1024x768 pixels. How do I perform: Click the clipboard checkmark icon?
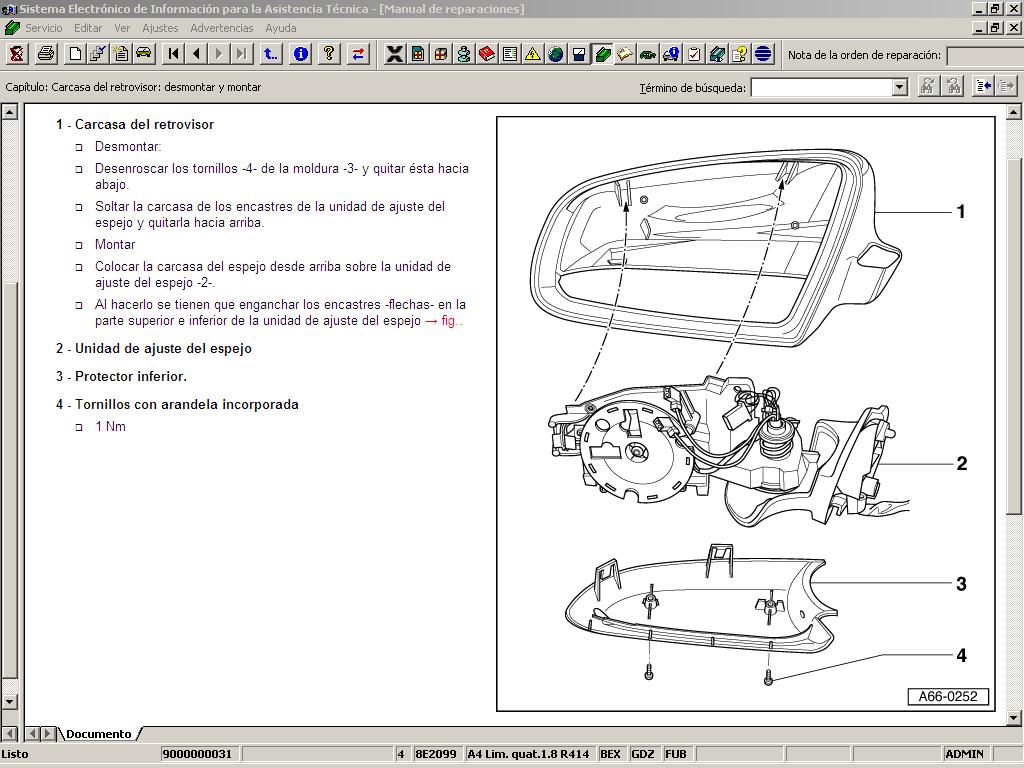pos(694,54)
